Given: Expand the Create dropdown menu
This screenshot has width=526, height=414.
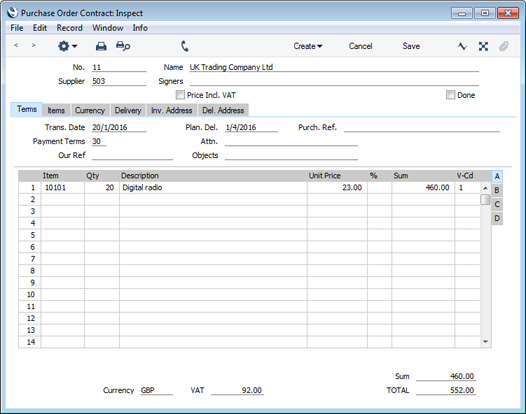Looking at the screenshot, I should (x=308, y=46).
